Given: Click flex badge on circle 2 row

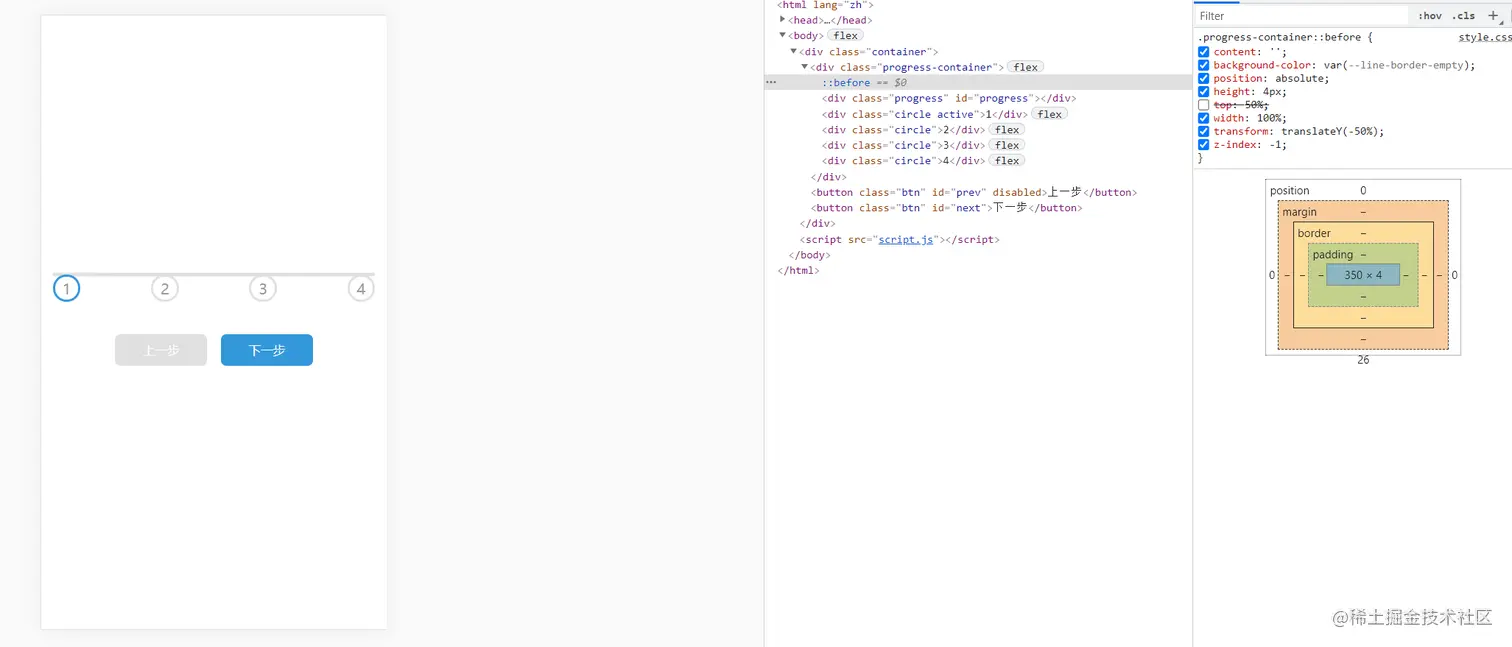Looking at the screenshot, I should [1007, 130].
